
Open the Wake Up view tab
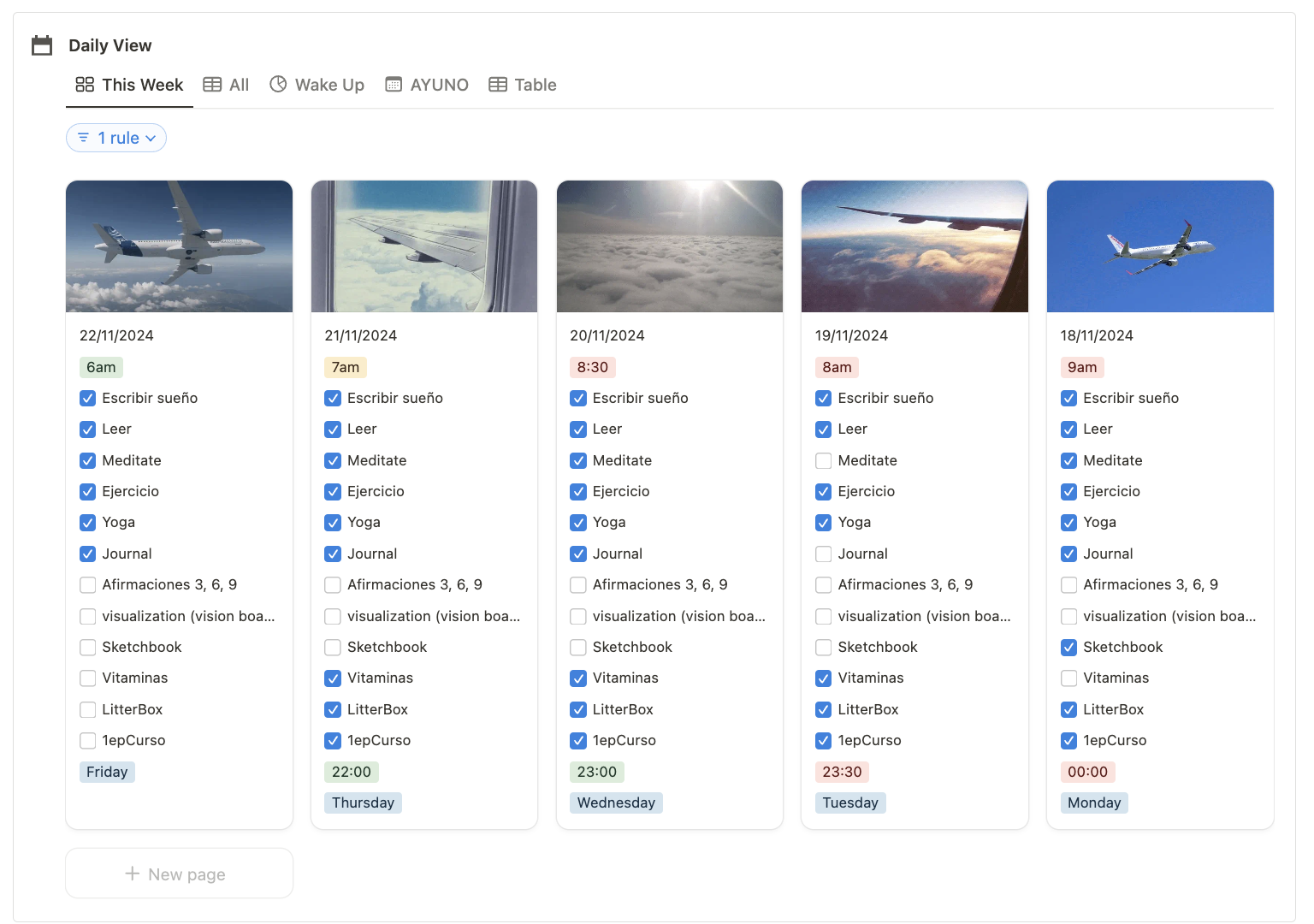click(317, 85)
